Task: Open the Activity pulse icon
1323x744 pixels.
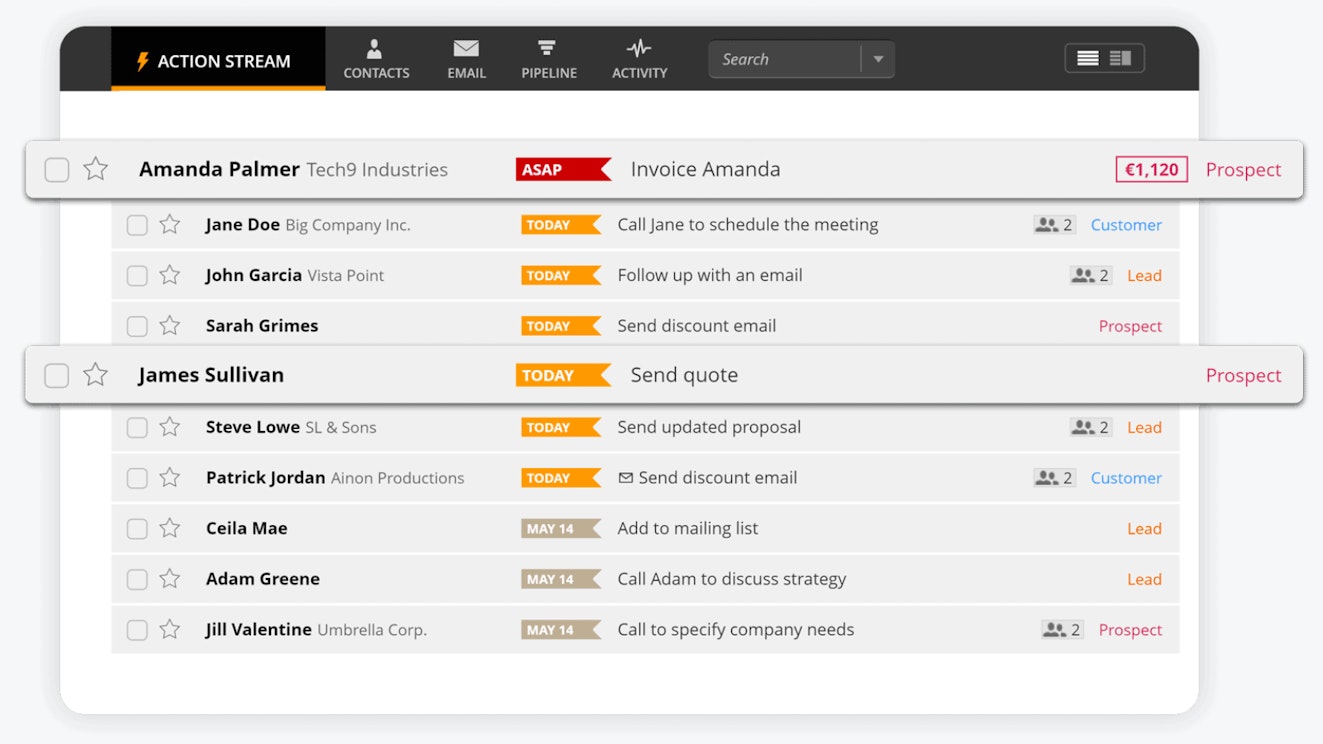Action: [x=639, y=50]
